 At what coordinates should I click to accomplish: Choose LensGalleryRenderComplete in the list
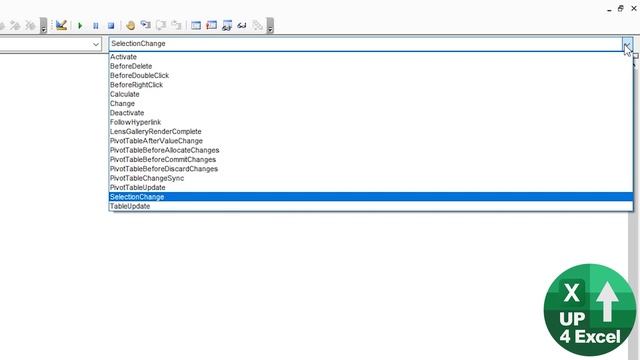[x=371, y=132]
